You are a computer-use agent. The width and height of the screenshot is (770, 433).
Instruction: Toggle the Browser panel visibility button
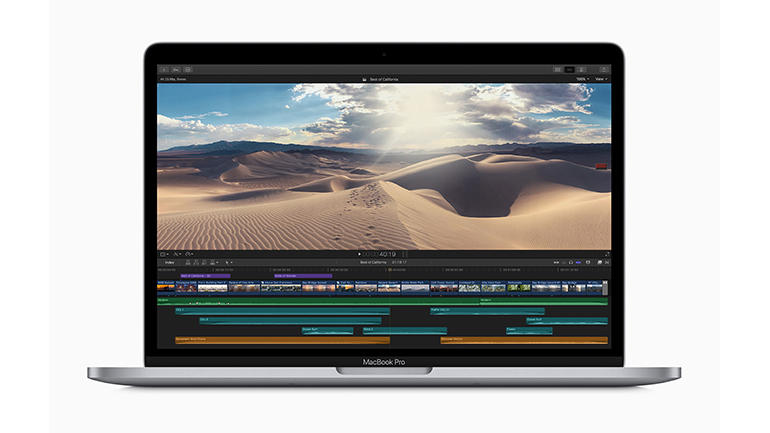[557, 70]
